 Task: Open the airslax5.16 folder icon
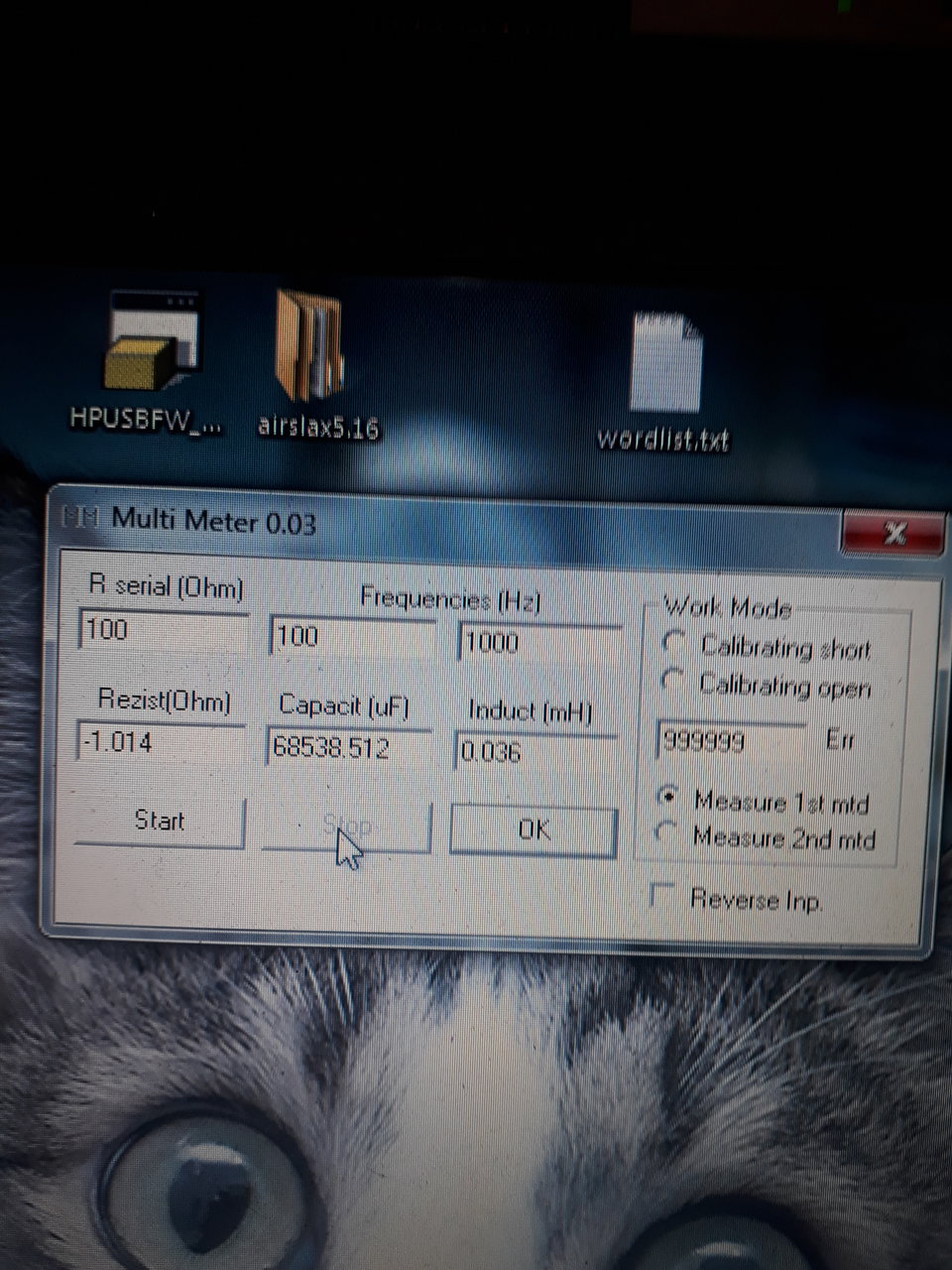[317, 364]
